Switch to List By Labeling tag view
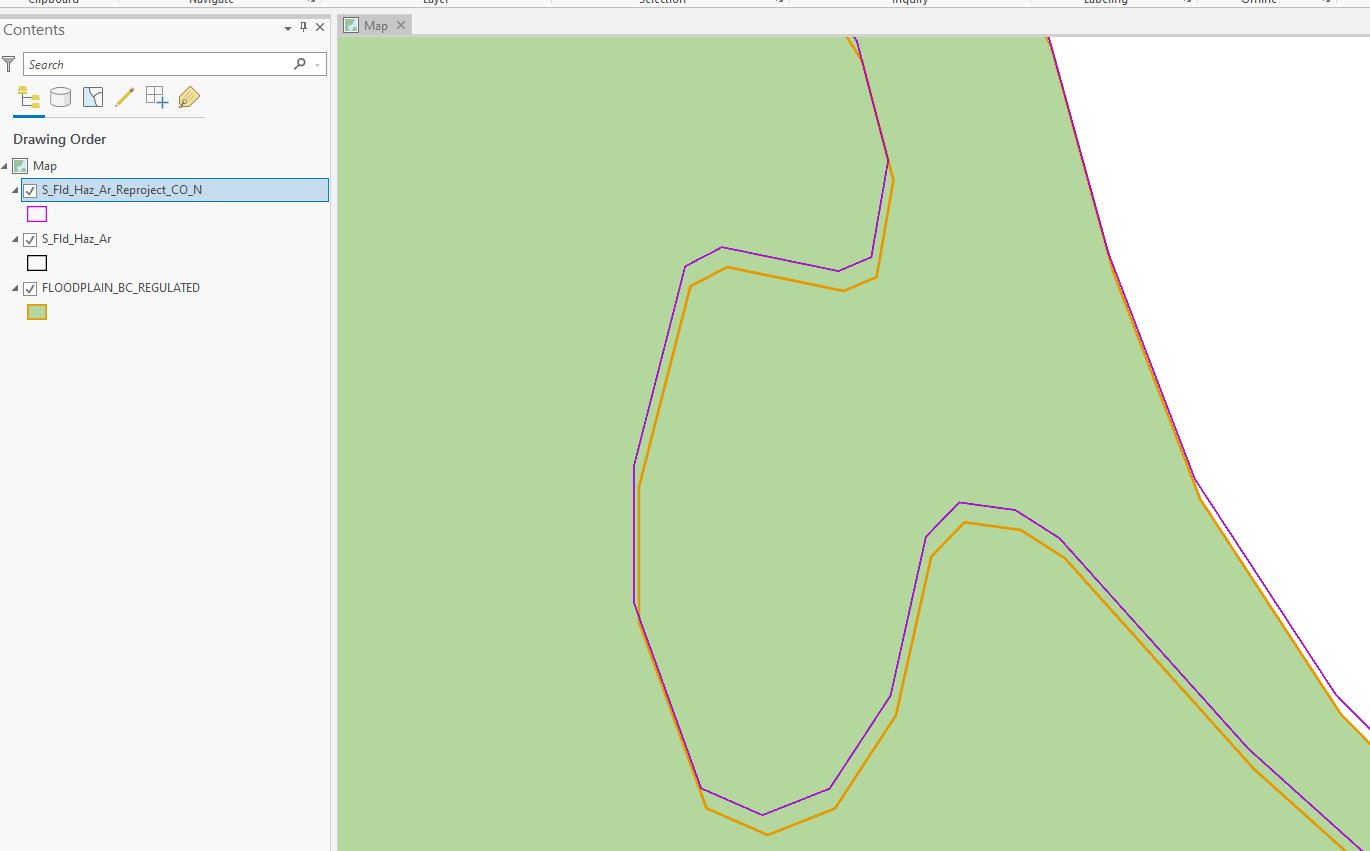The height and width of the screenshot is (851, 1370). tap(189, 97)
